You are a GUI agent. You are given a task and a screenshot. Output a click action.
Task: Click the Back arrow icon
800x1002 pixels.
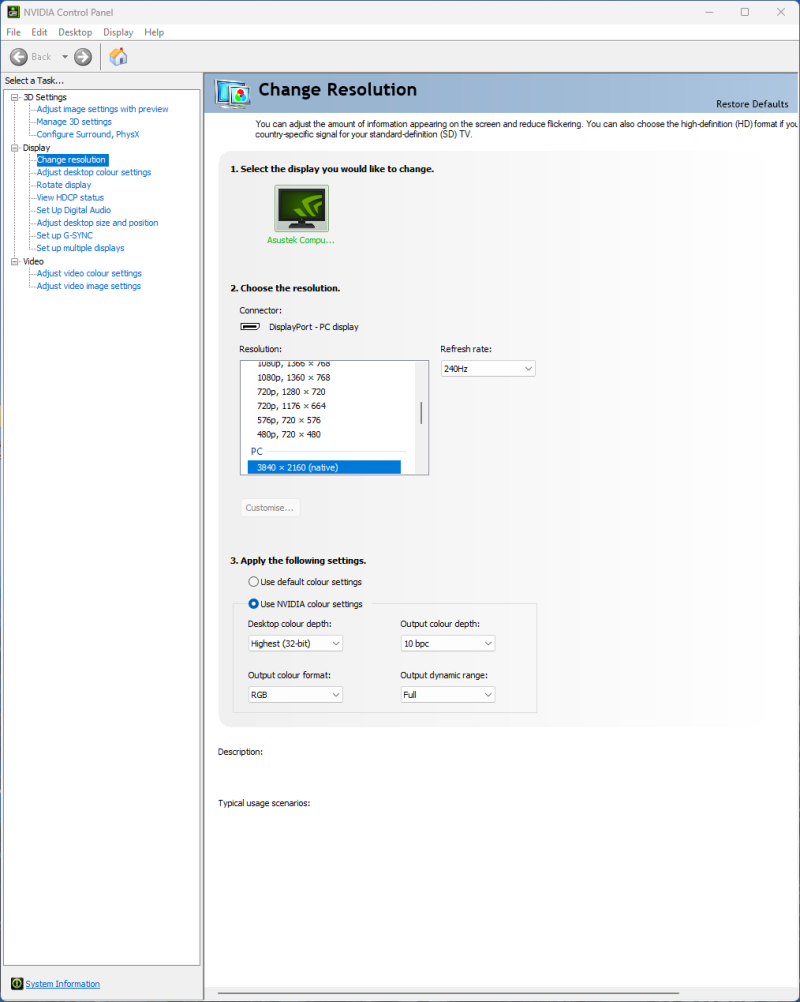point(19,57)
